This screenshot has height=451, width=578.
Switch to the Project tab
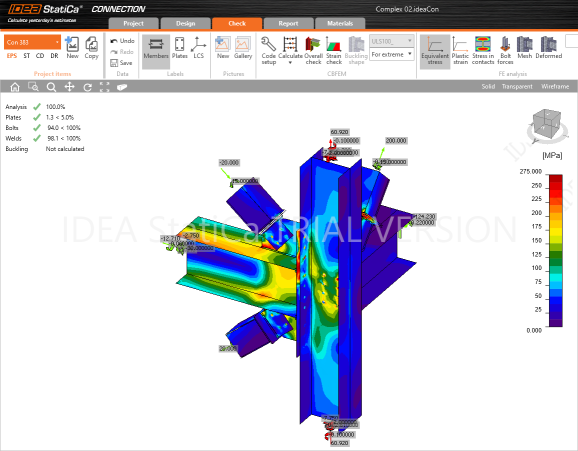(x=133, y=23)
